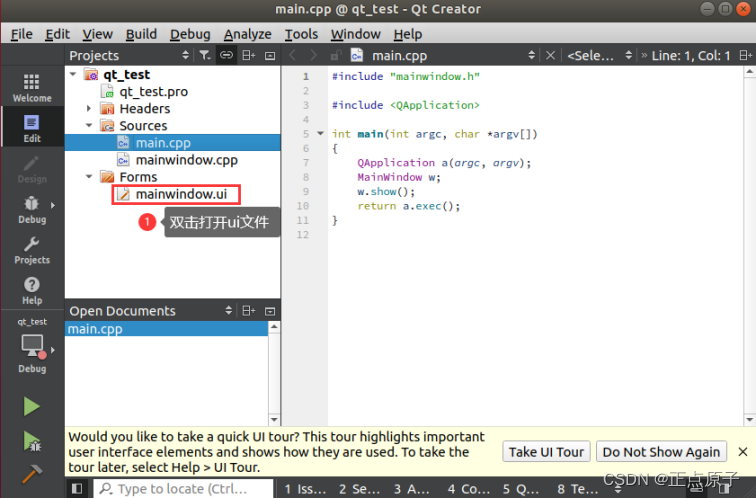
Task: Run the project with green play button
Action: pos(32,406)
